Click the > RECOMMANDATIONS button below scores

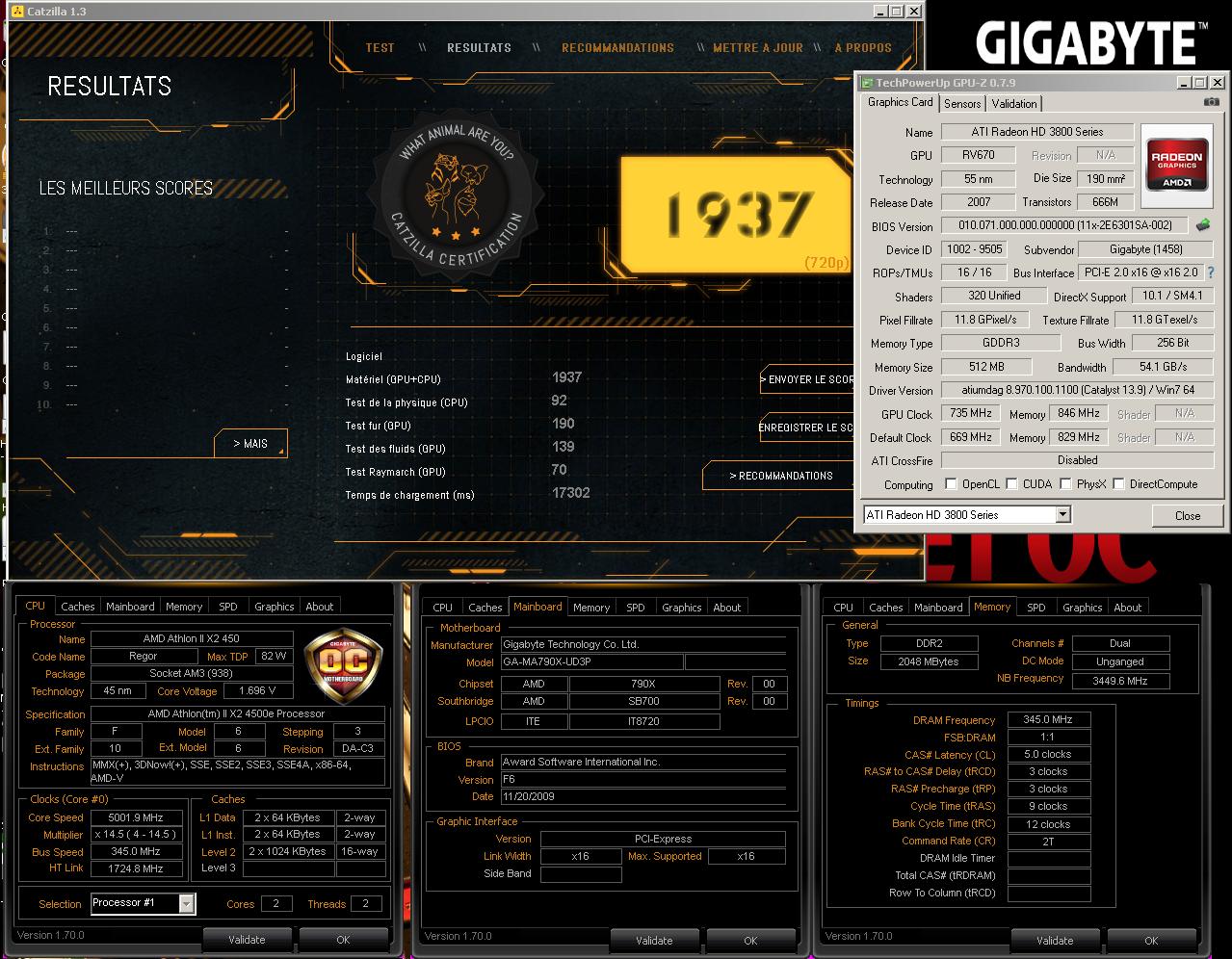point(780,476)
